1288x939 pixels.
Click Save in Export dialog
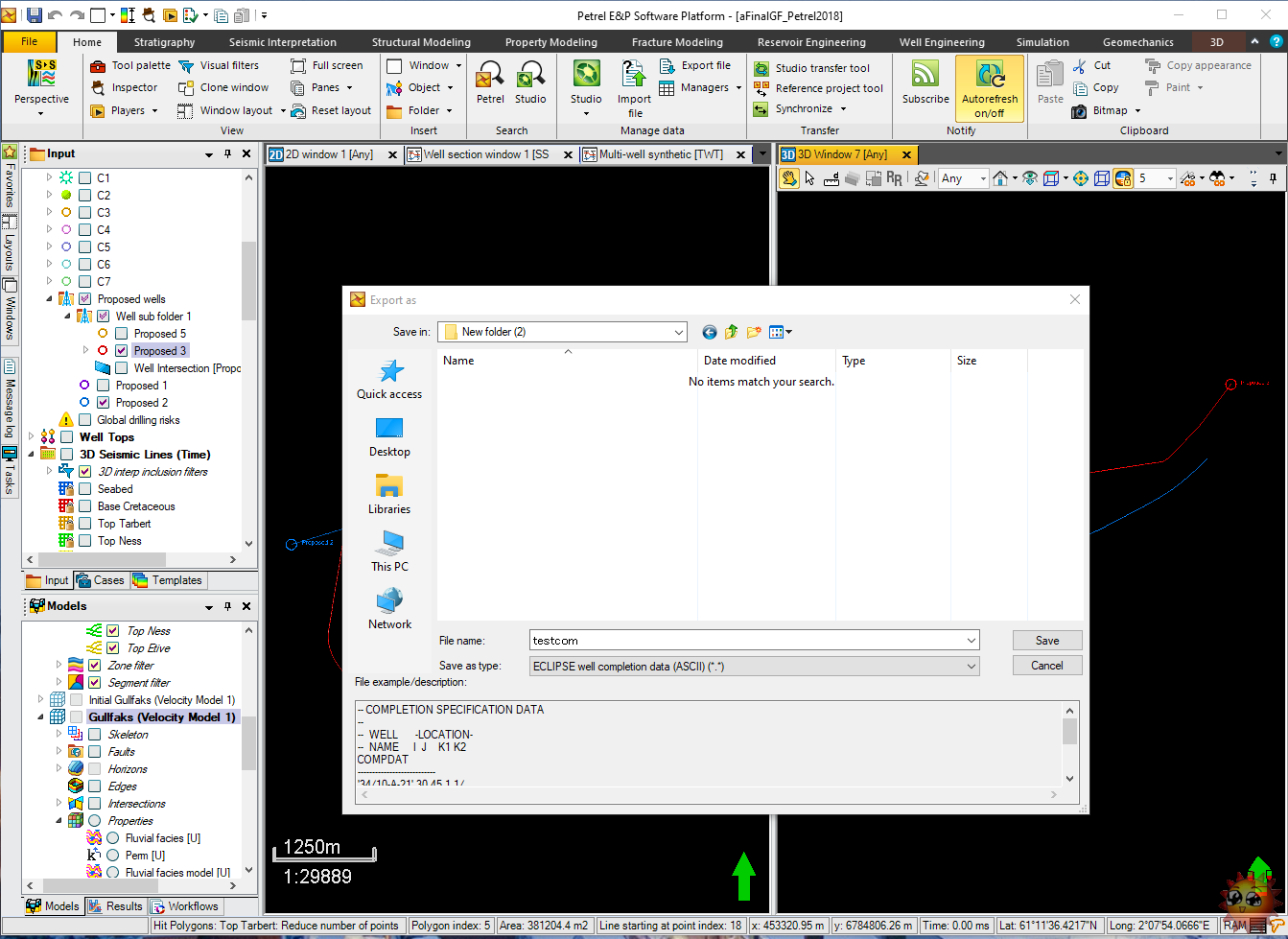coord(1047,641)
